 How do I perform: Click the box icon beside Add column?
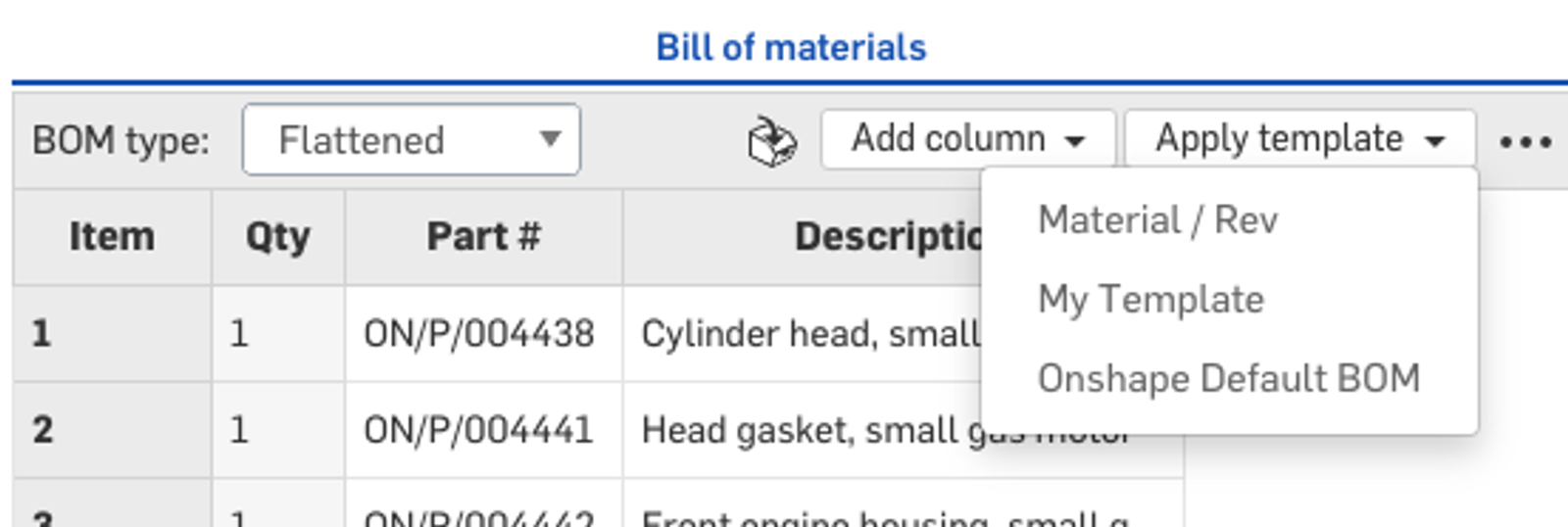(771, 141)
